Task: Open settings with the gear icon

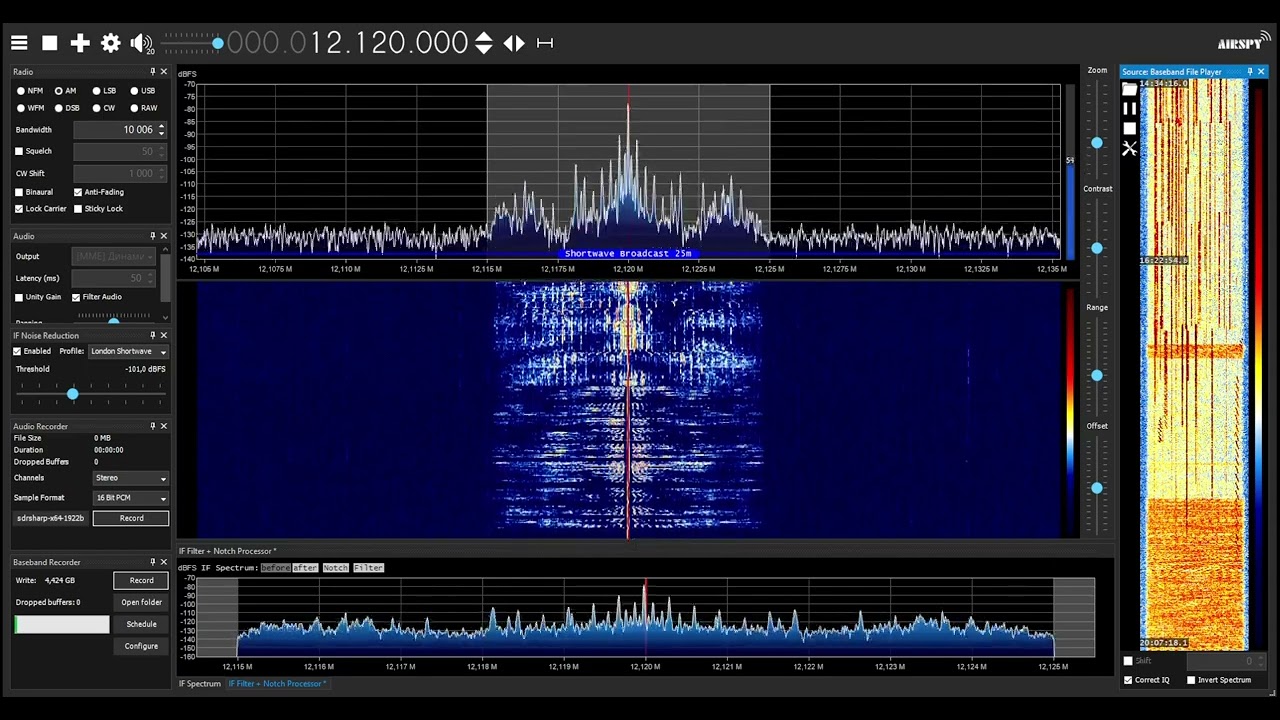Action: coord(111,43)
